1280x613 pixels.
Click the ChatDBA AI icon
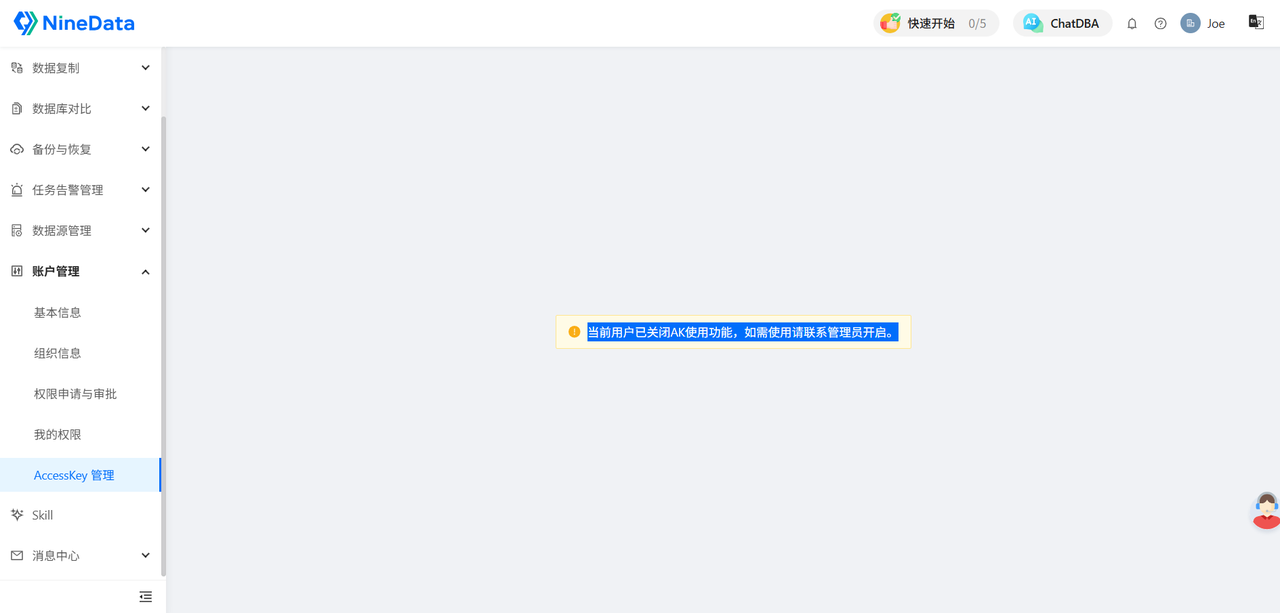[1032, 23]
